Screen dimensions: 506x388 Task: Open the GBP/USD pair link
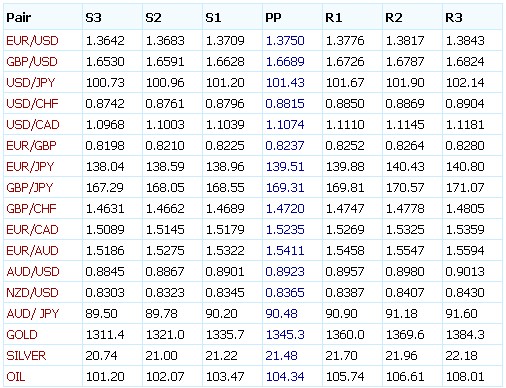coord(32,62)
